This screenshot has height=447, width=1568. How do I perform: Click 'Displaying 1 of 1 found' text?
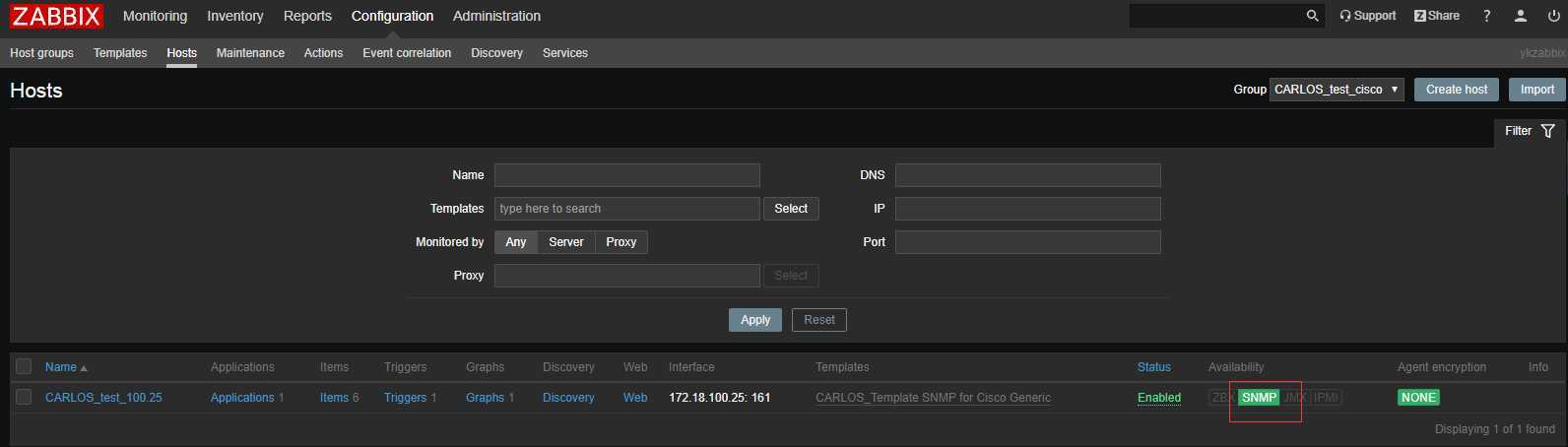click(x=1495, y=429)
